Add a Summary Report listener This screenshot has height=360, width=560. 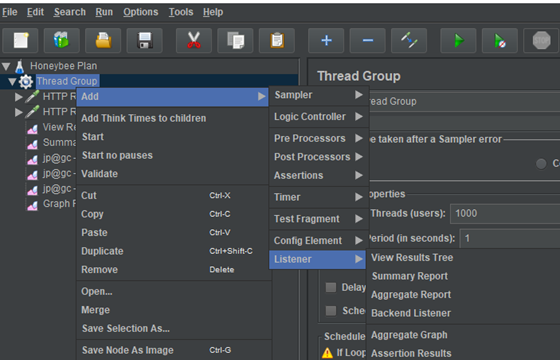(463, 276)
